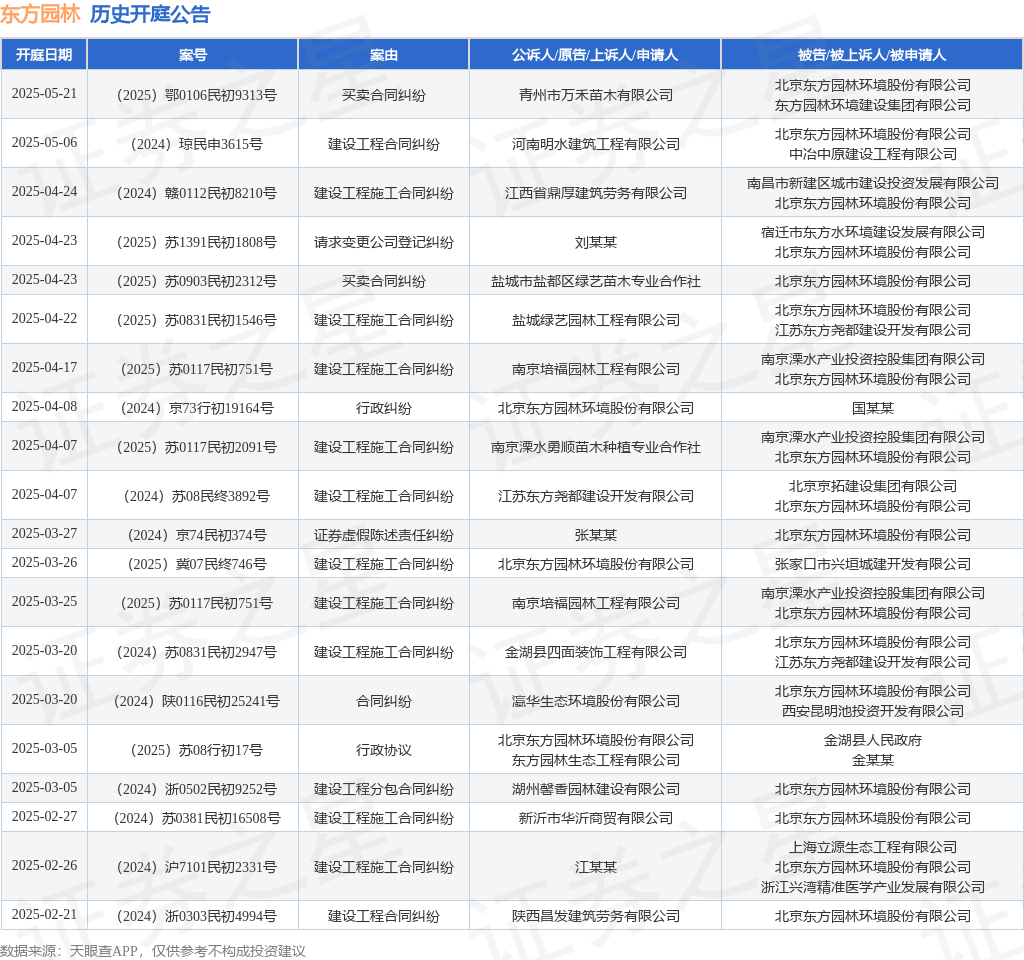
Task: Click the date 2025-04-24
Action: (x=44, y=191)
